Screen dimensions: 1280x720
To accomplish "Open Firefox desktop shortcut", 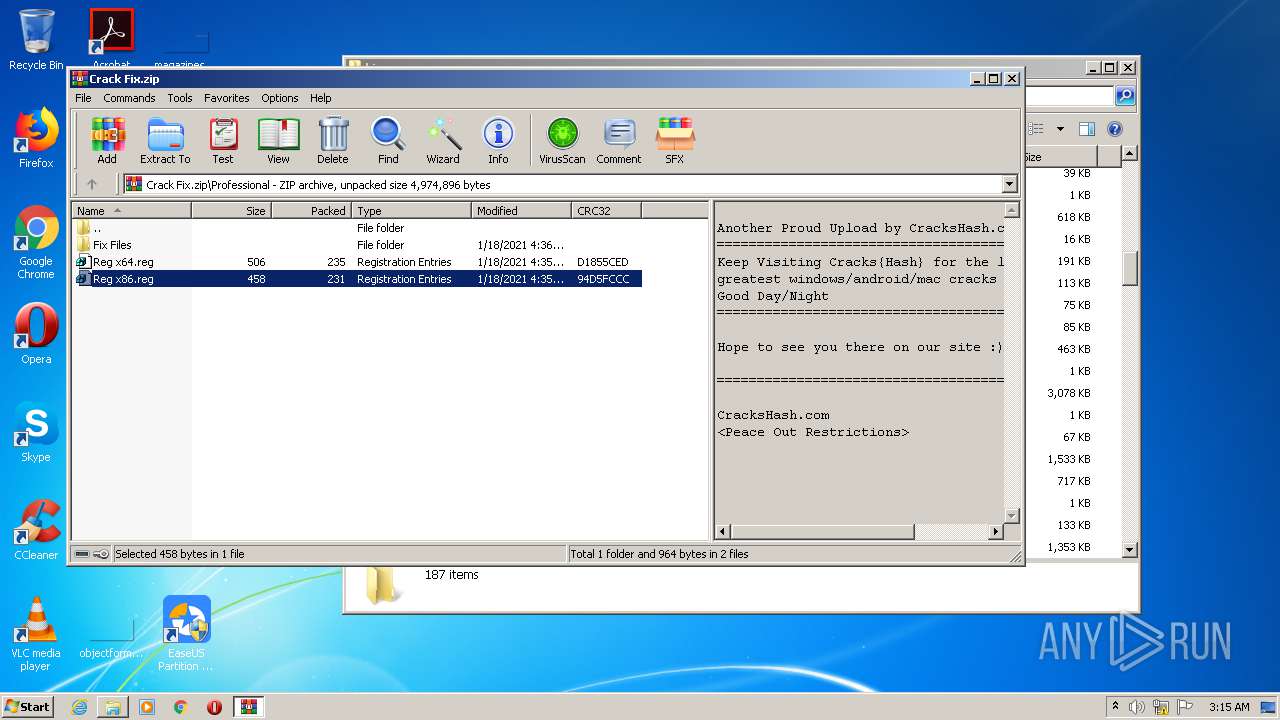I will click(x=36, y=138).
